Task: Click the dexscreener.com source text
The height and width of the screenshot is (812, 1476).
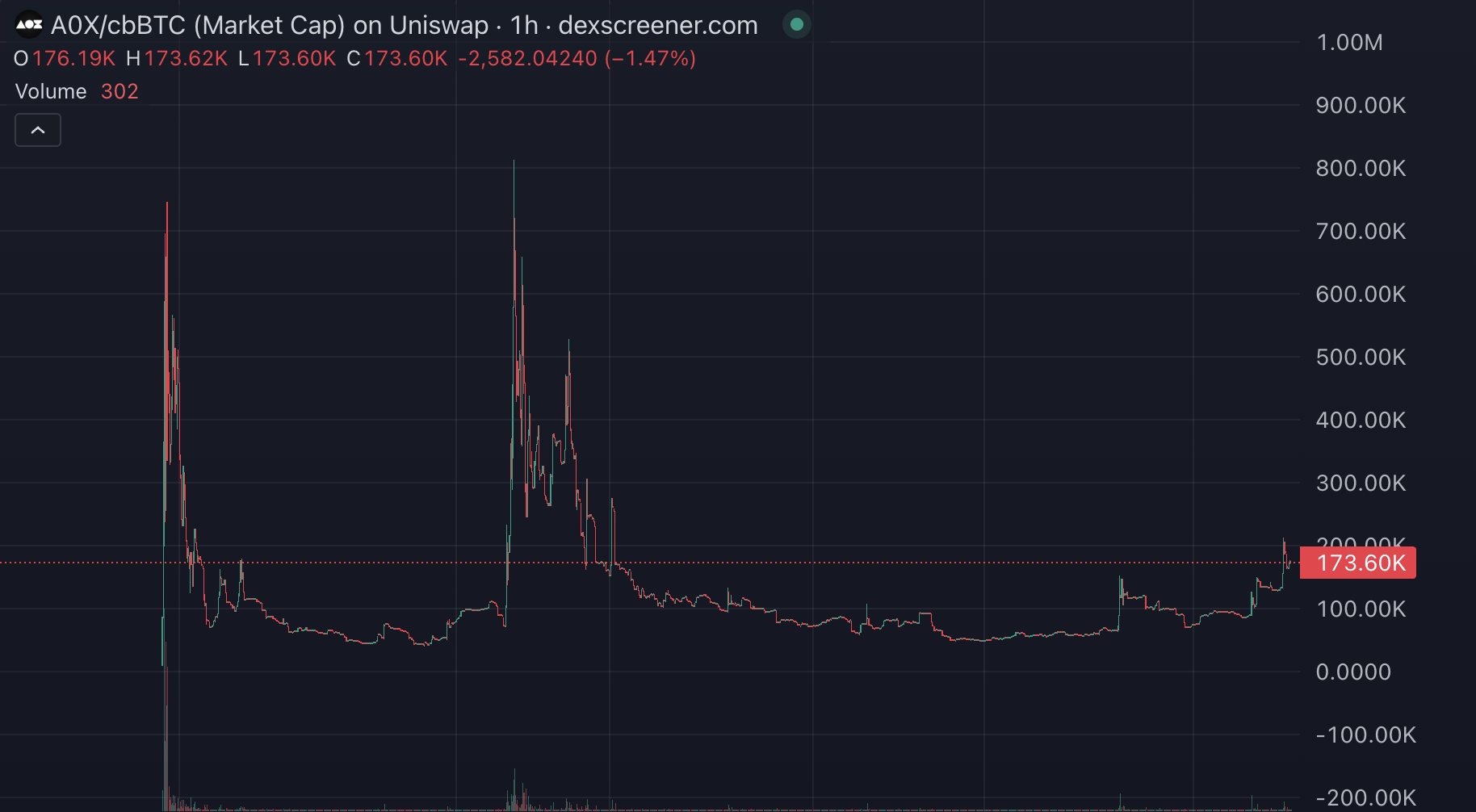Action: pos(657,25)
